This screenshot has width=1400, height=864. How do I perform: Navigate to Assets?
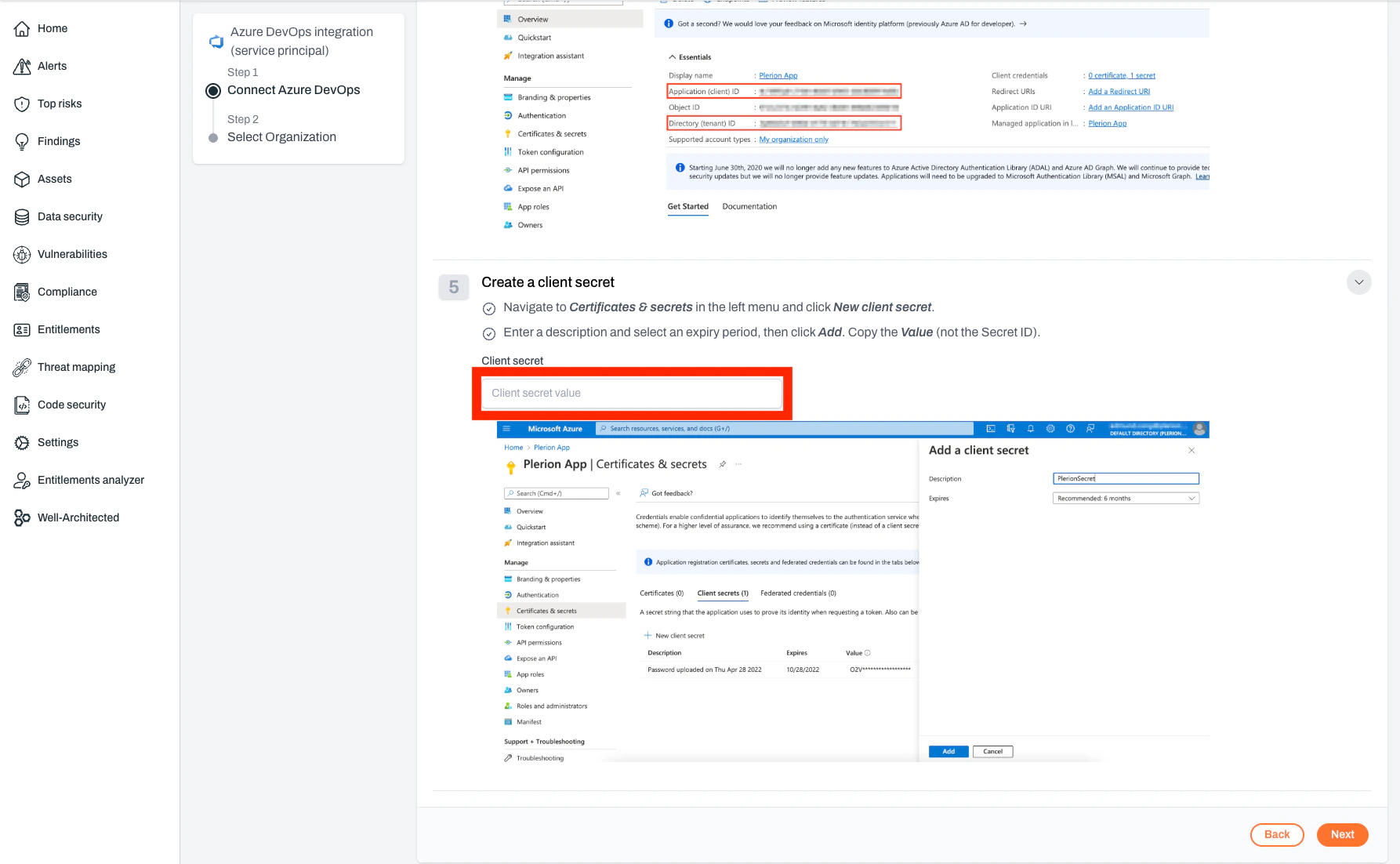tap(54, 179)
